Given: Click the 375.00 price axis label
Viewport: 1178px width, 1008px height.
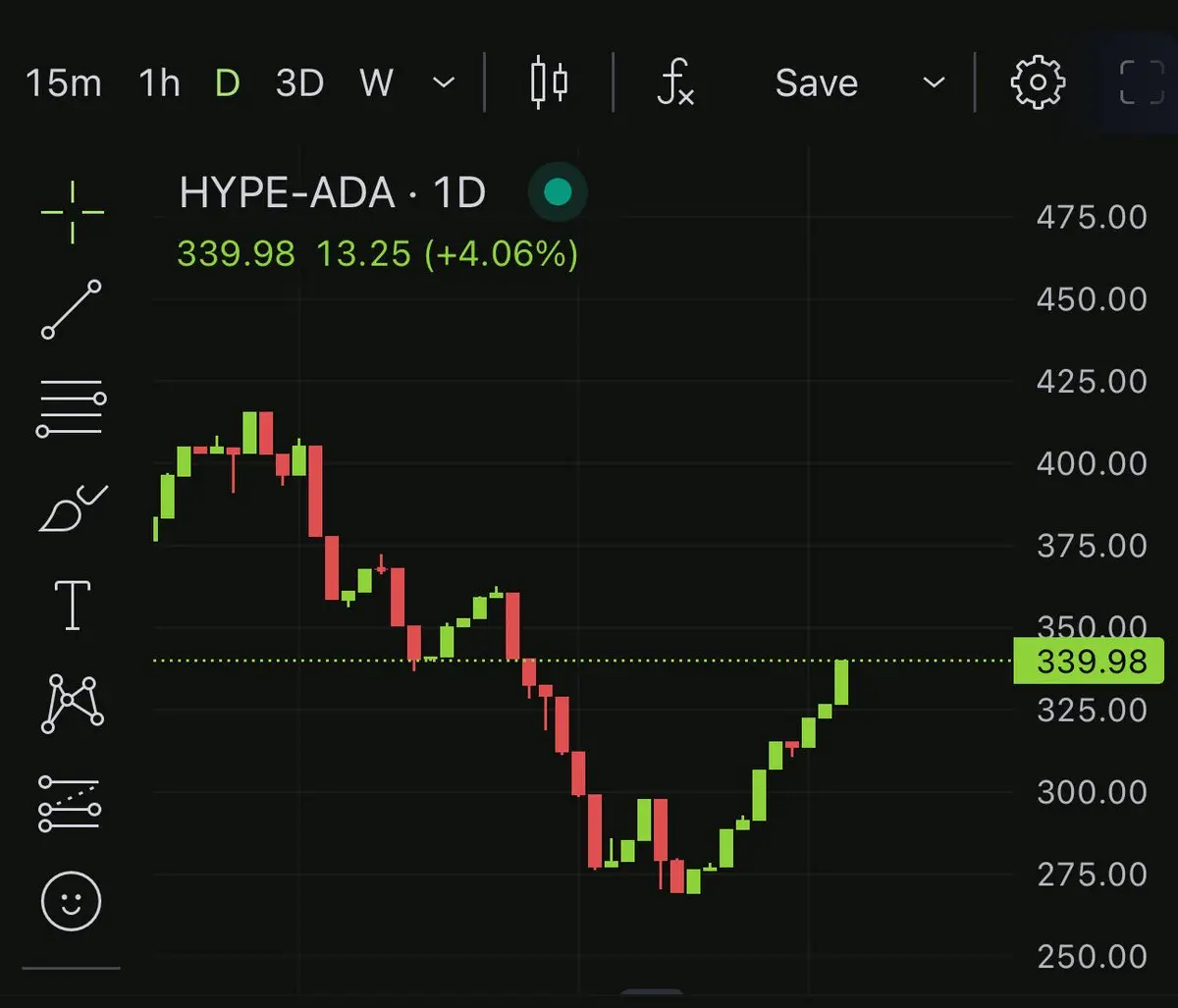Looking at the screenshot, I should coord(1092,546).
